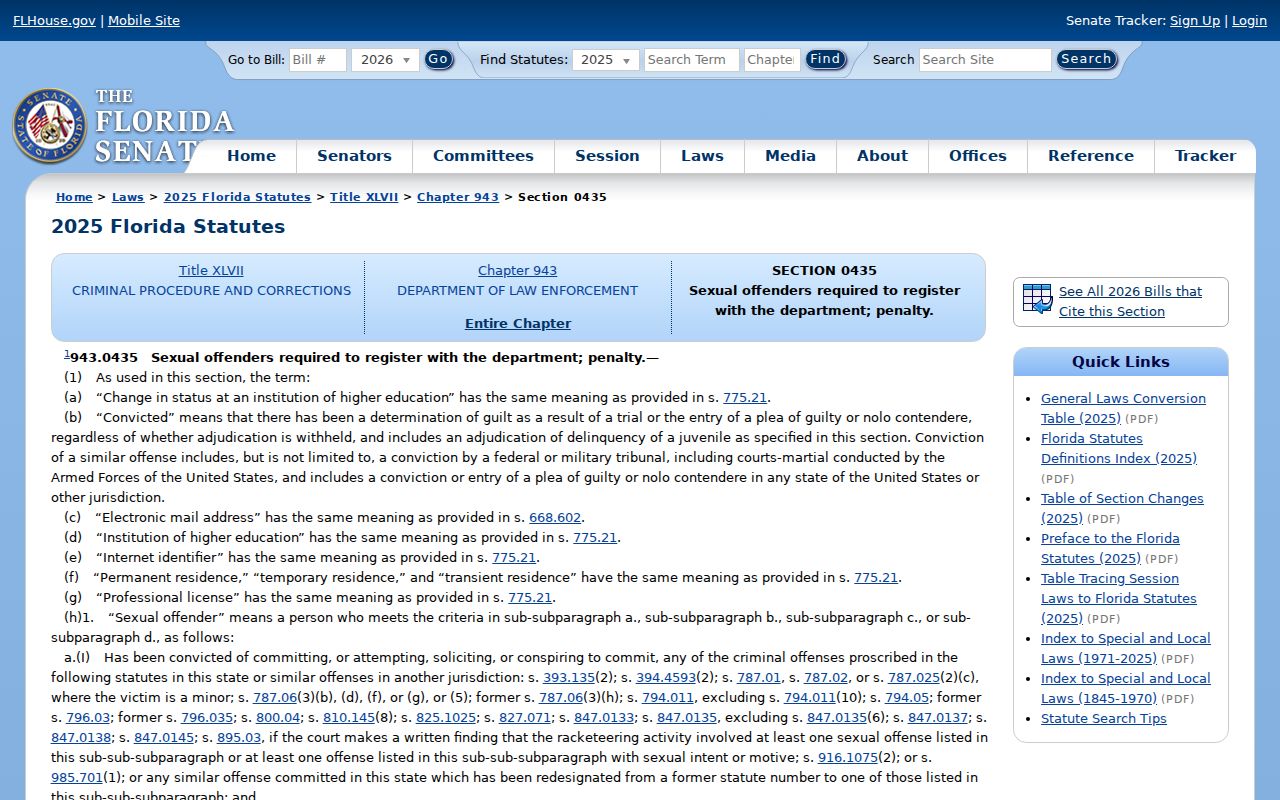Open the Home menu tab
1280x800 pixels.
251,156
